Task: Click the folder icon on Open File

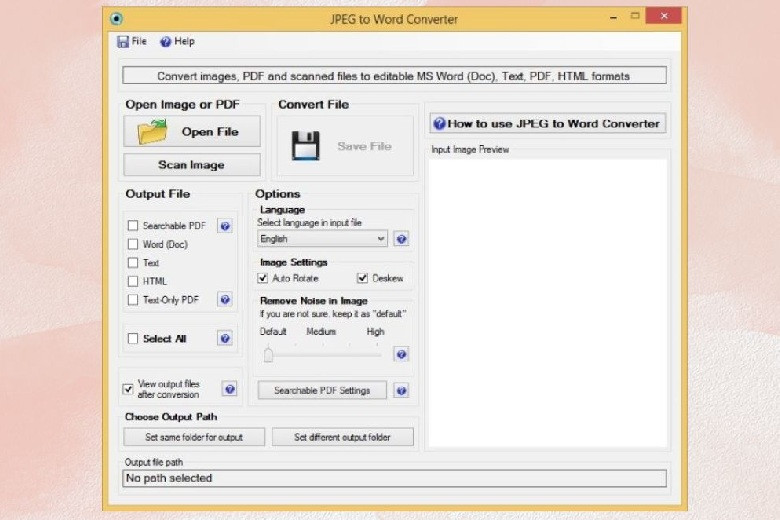Action: tap(152, 131)
